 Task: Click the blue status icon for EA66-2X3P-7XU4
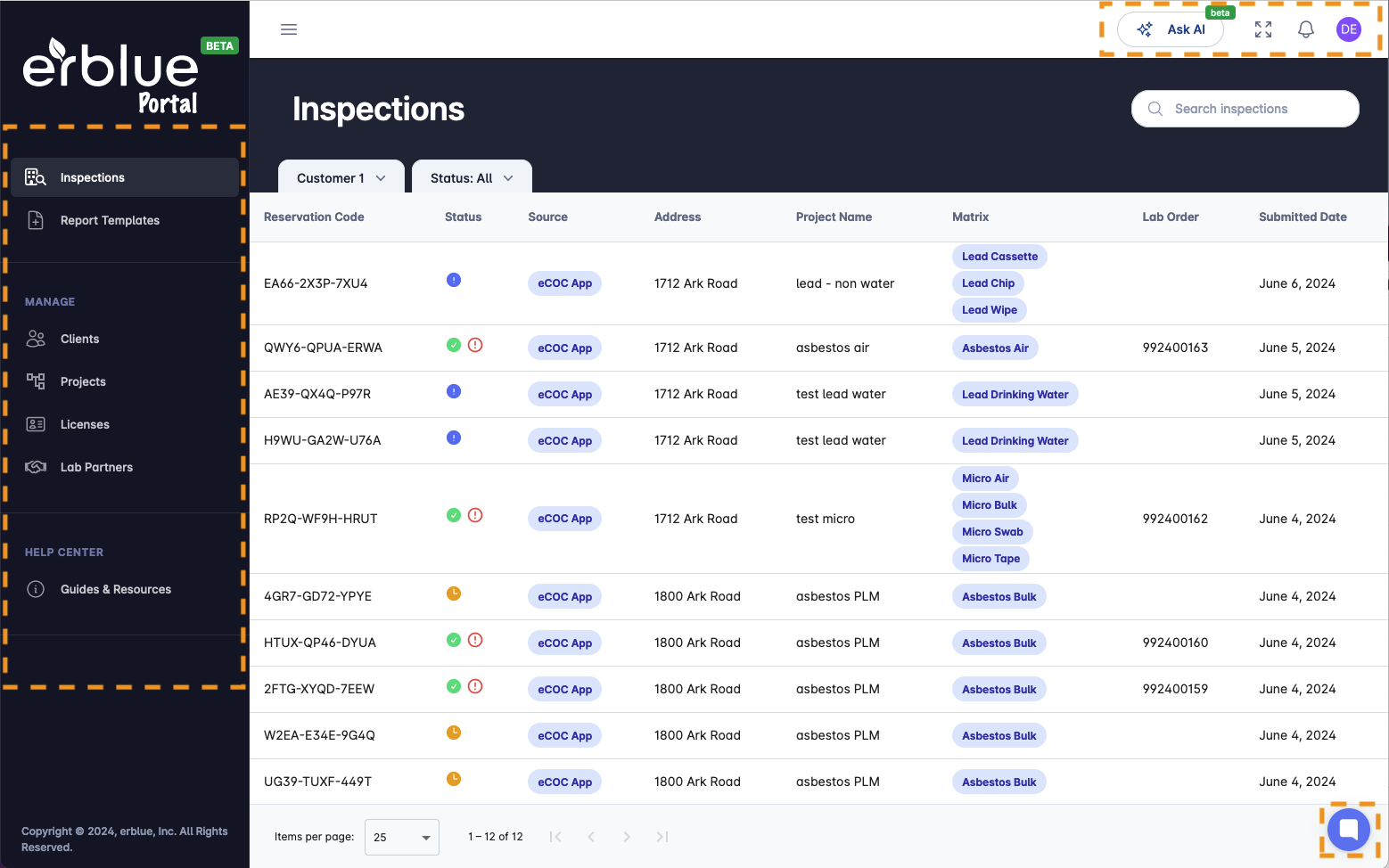(x=454, y=280)
